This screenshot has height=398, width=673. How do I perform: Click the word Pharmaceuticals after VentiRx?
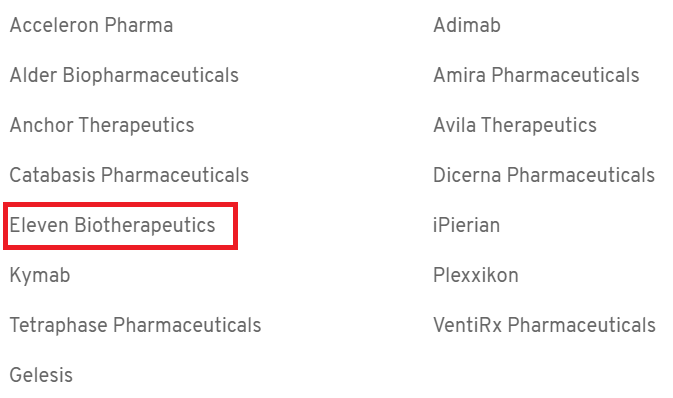click(582, 325)
